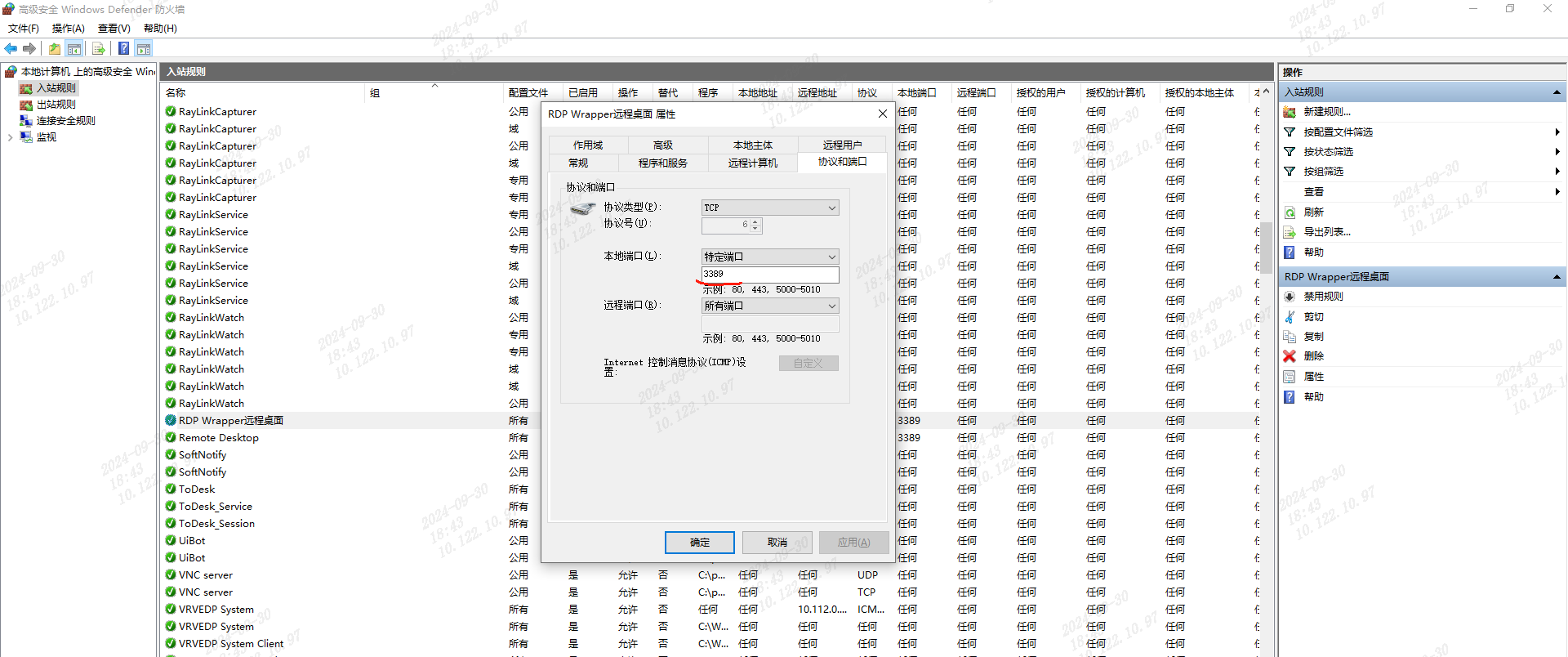Switch to the 远程用户 tab
Viewport: 1568px width, 657px height.
(x=843, y=145)
